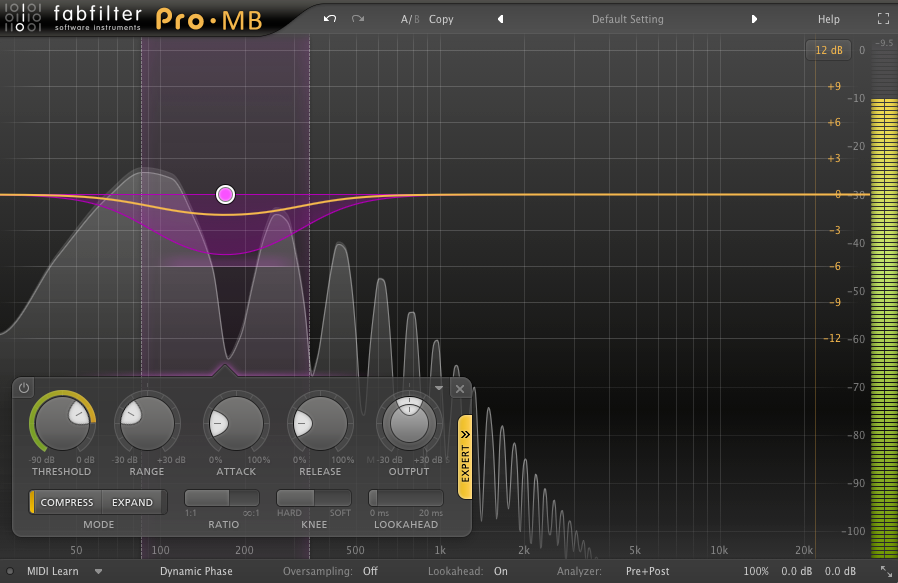
Task: Click the Lookahead slider
Action: tap(406, 498)
